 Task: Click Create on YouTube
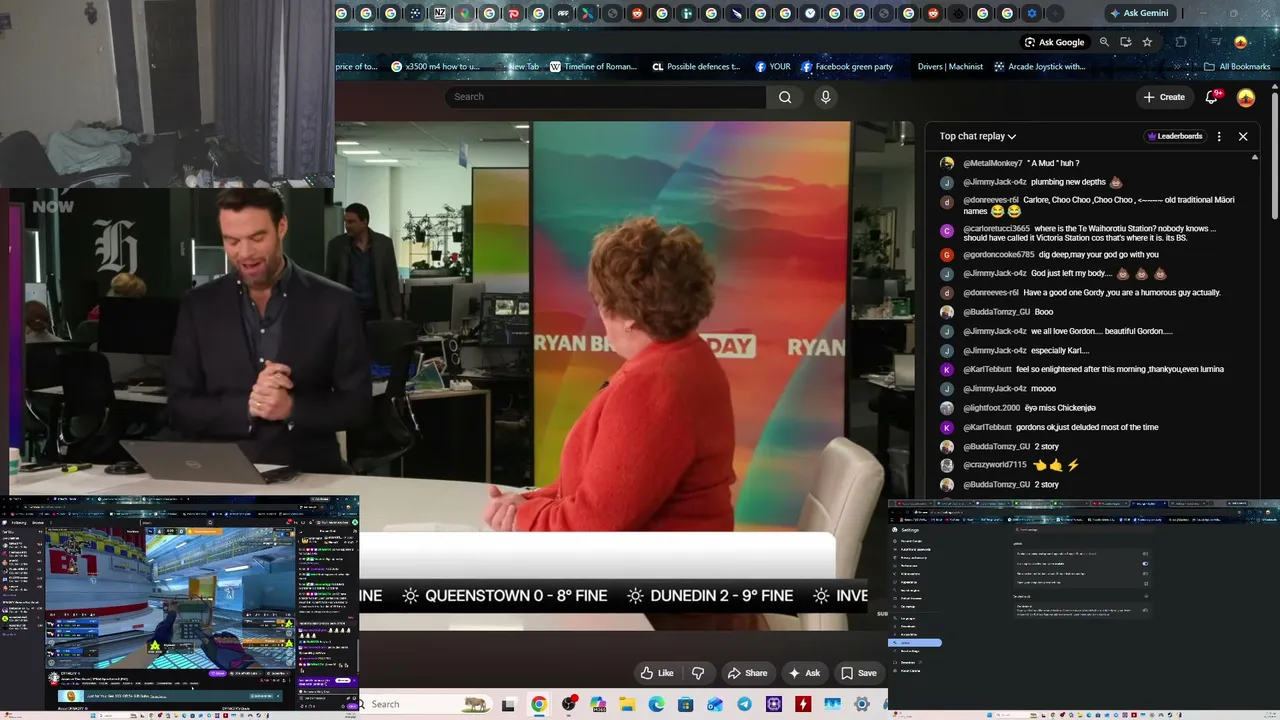coord(1164,97)
